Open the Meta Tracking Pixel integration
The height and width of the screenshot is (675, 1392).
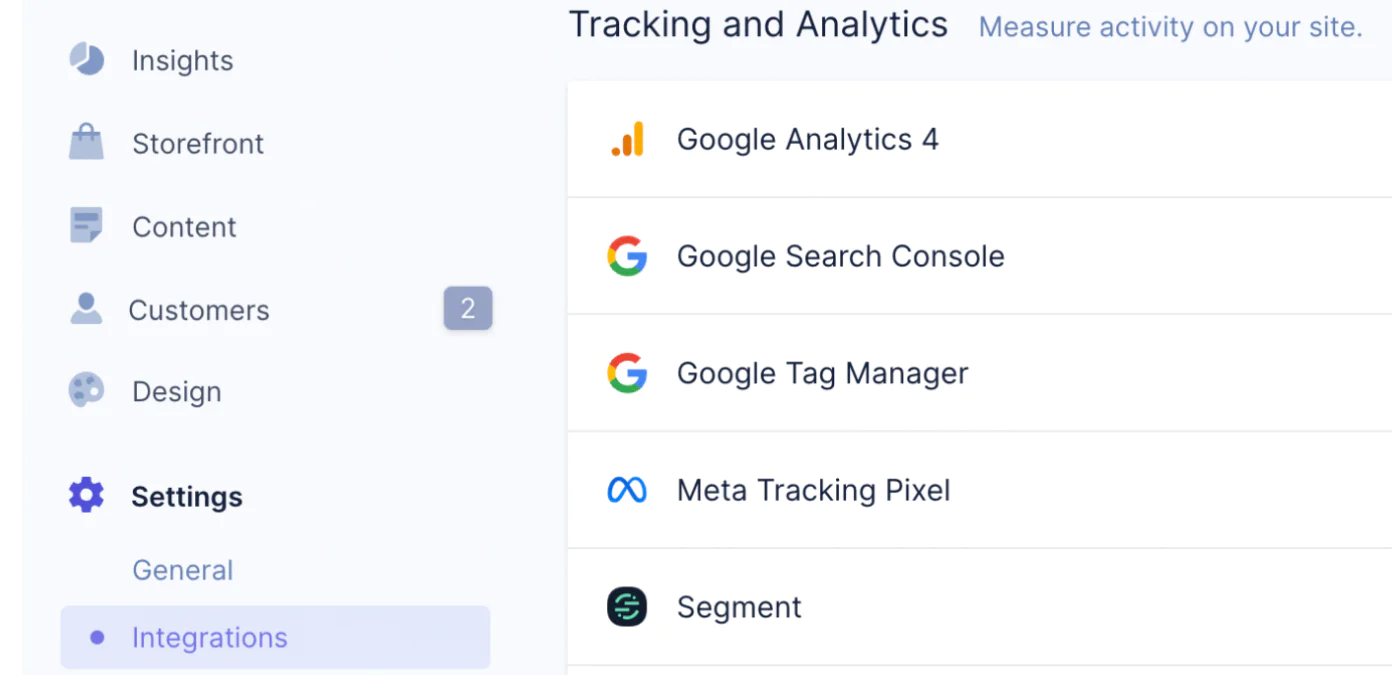(x=813, y=490)
